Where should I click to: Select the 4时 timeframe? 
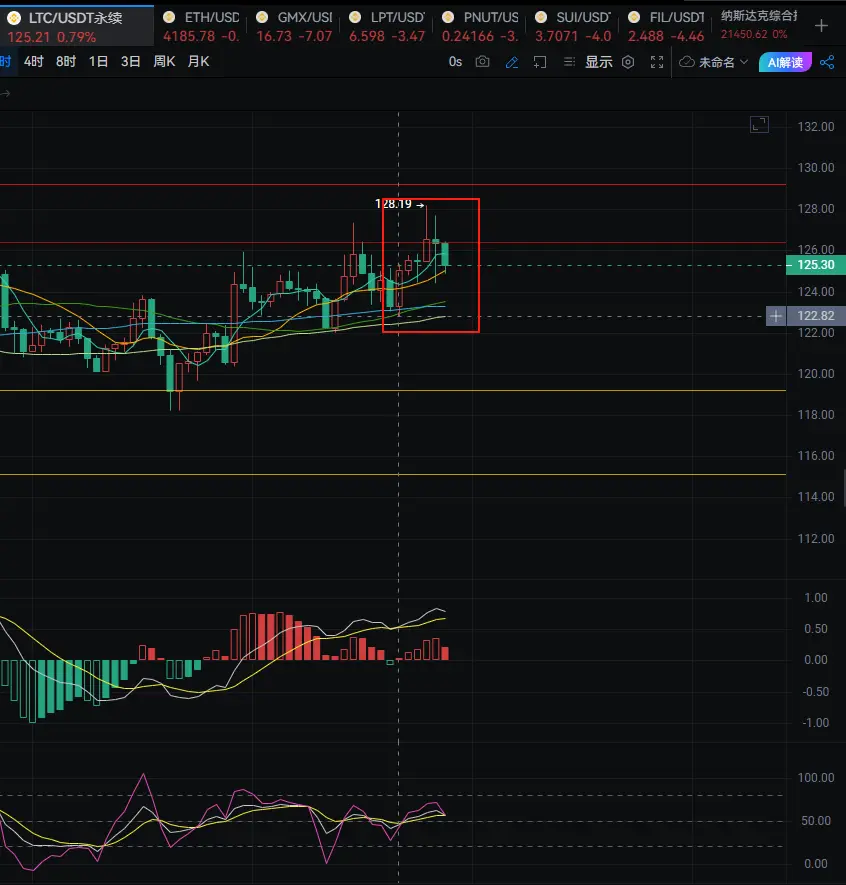tap(33, 62)
